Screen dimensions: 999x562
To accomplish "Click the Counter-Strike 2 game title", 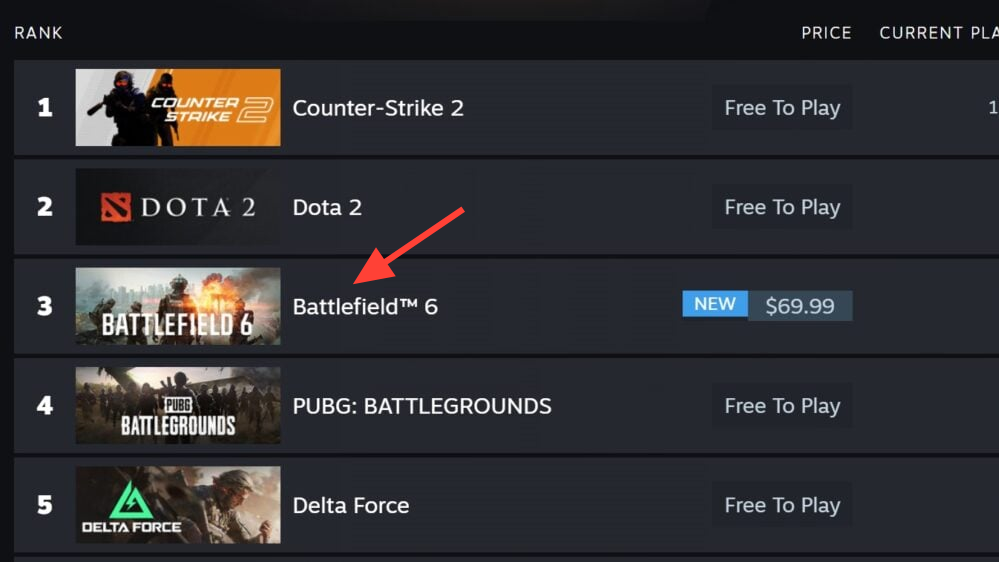I will tap(378, 108).
